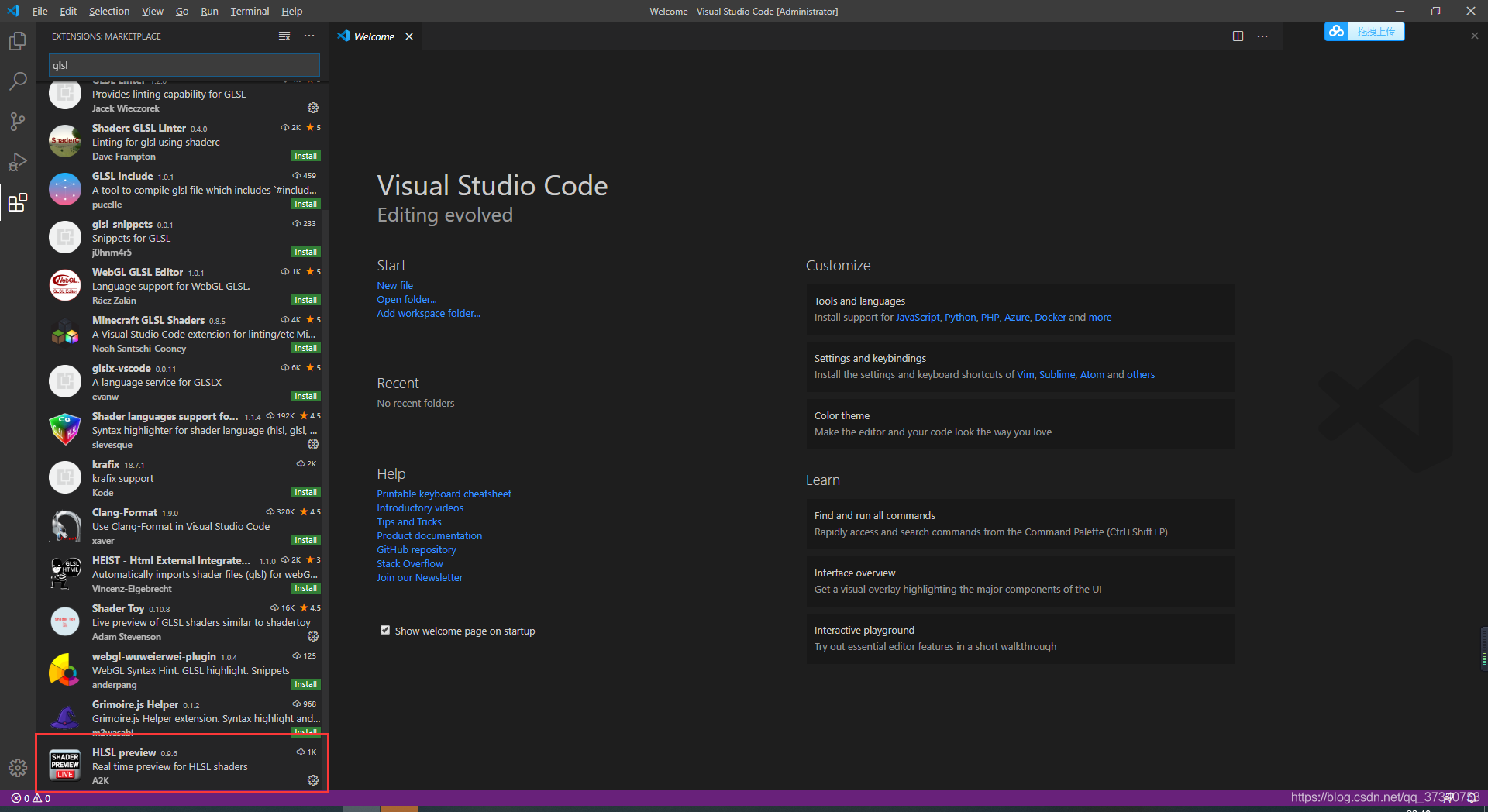Viewport: 1488px width, 812px height.
Task: Open the Edit menu
Action: (68, 11)
